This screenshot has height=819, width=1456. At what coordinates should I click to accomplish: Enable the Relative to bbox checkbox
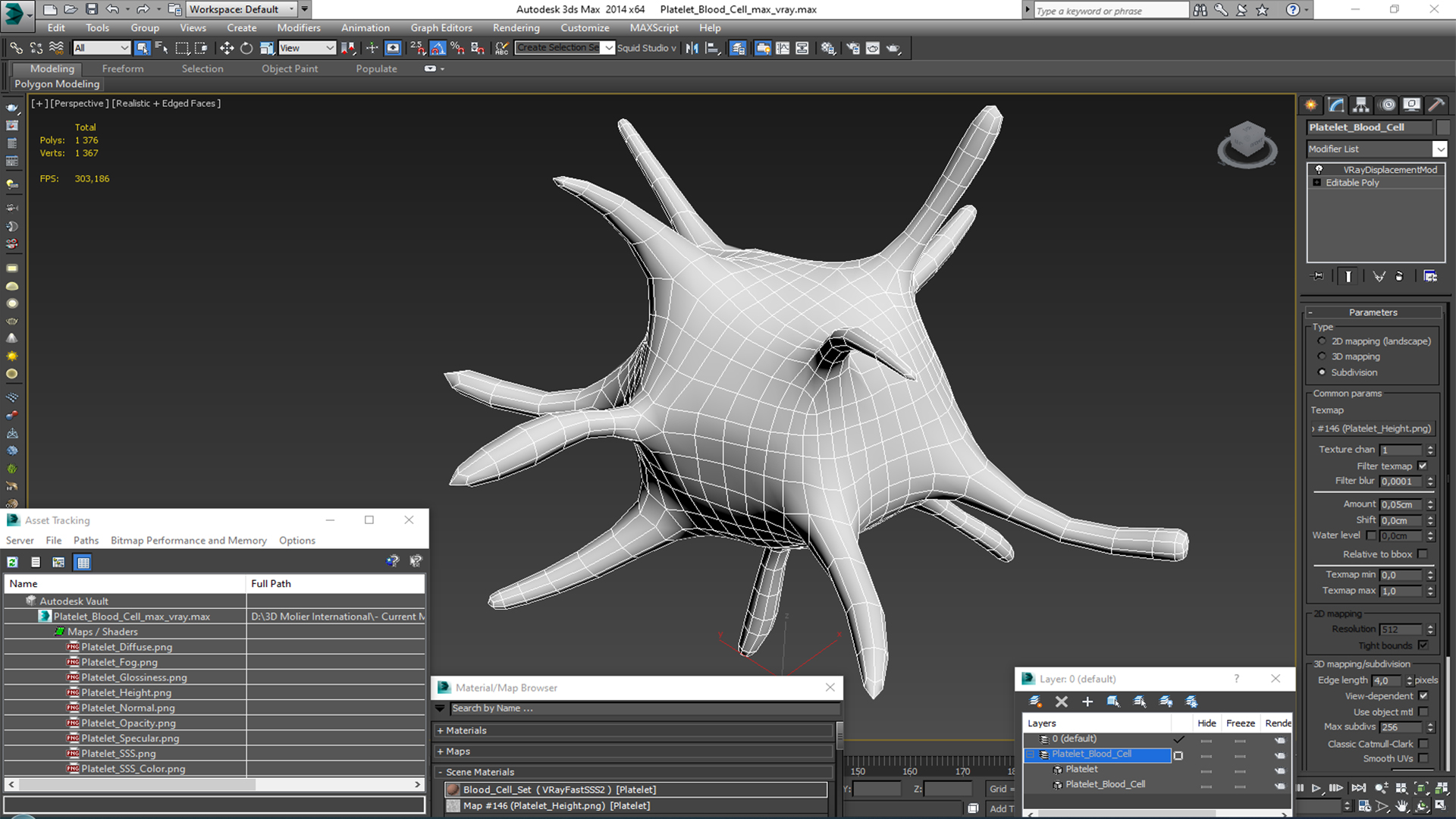[1423, 554]
